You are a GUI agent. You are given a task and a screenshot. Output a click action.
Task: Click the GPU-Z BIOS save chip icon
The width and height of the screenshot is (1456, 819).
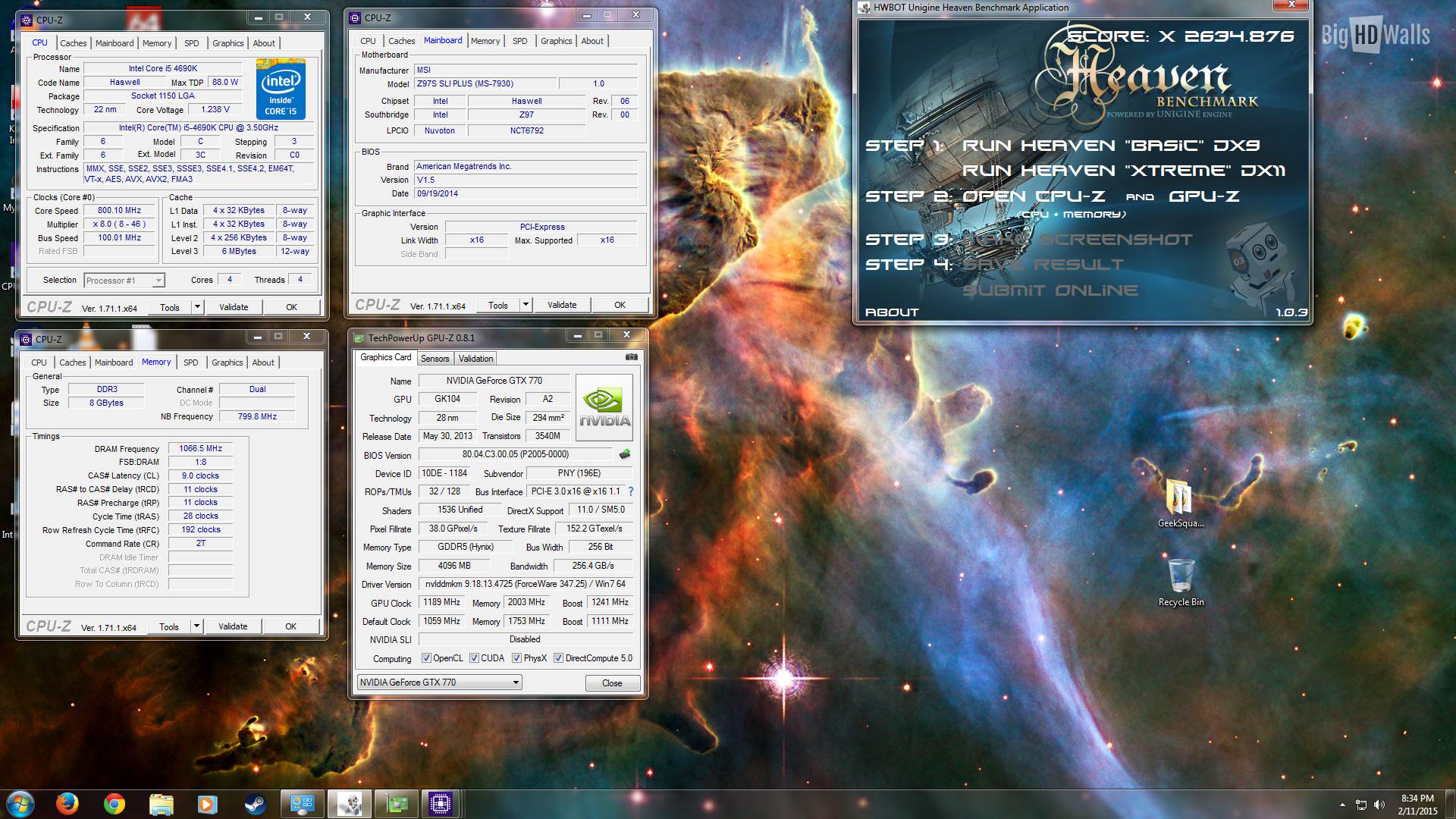[x=625, y=455]
